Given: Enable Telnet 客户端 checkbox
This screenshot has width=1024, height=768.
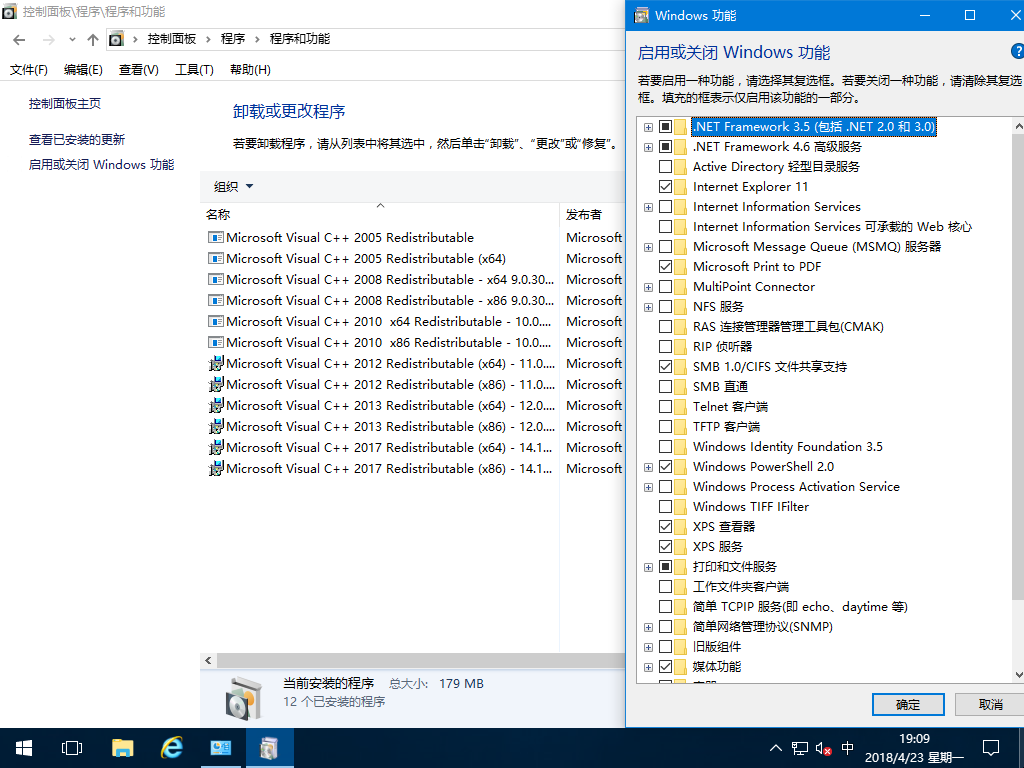Looking at the screenshot, I should tap(665, 407).
